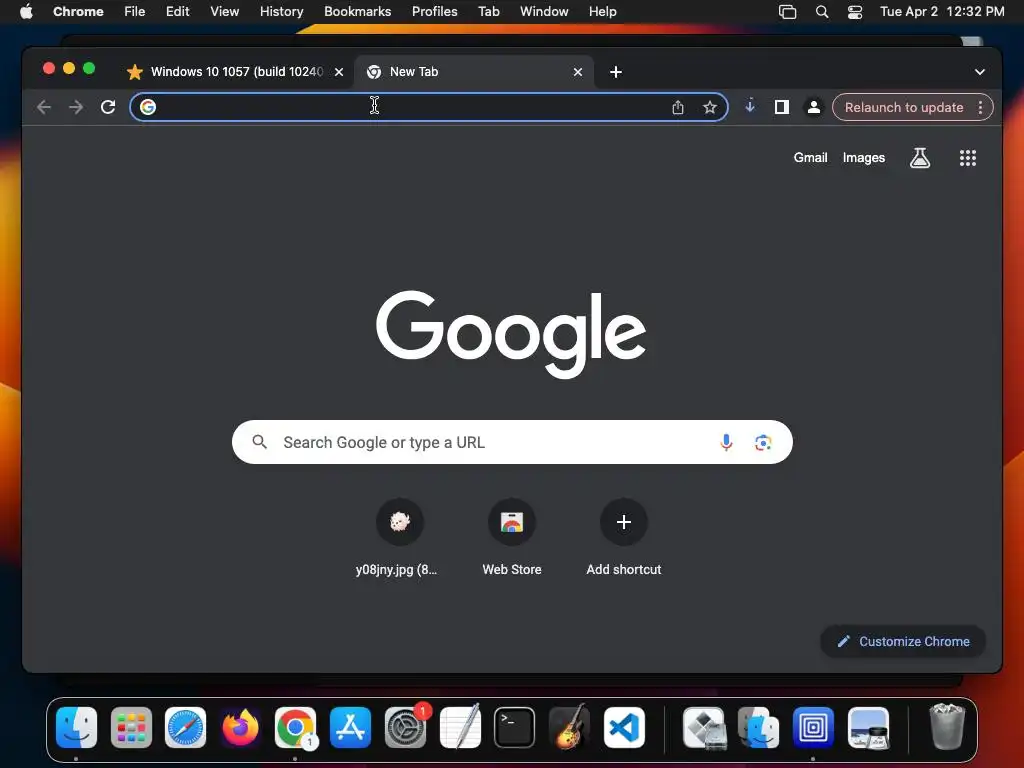Open the Help menu
The height and width of the screenshot is (768, 1024).
pos(602,12)
